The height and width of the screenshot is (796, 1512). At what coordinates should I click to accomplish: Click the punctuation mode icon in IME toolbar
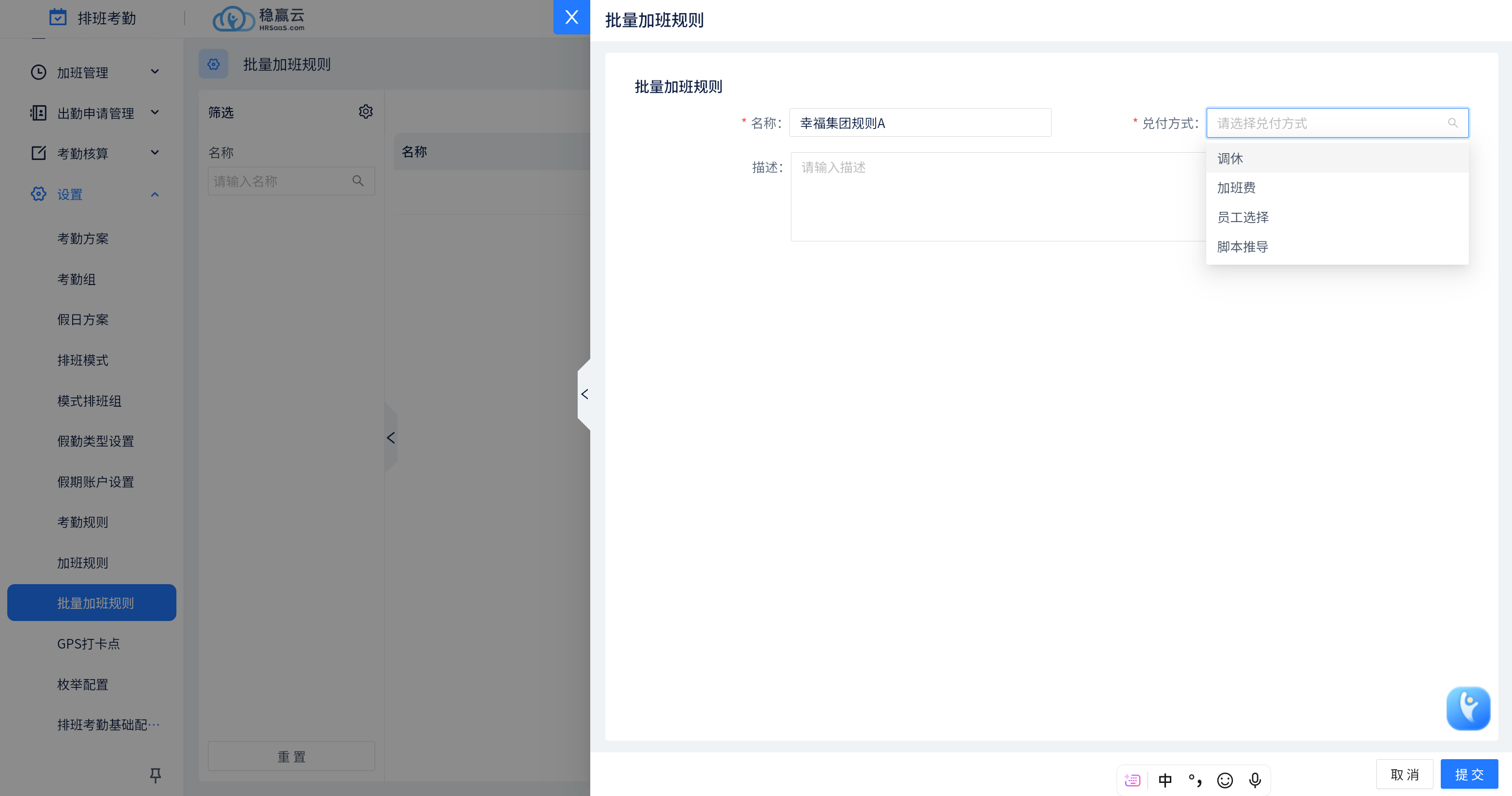click(1195, 780)
